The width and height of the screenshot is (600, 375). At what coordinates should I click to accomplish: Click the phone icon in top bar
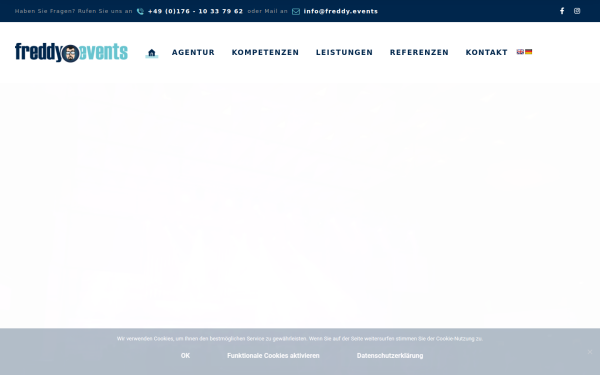pos(140,11)
